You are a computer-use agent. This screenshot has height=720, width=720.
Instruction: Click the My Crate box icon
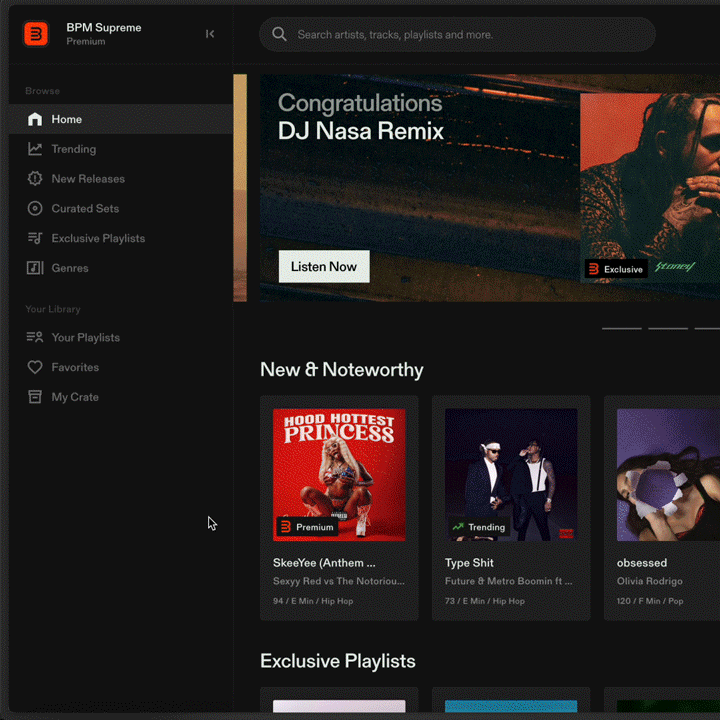[x=35, y=397]
